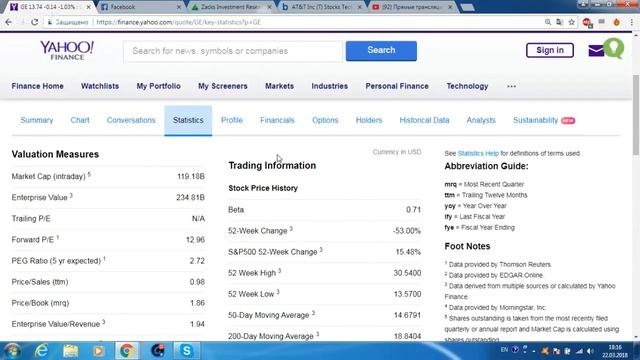Open Technology in navigation
640x360 pixels.
467,86
